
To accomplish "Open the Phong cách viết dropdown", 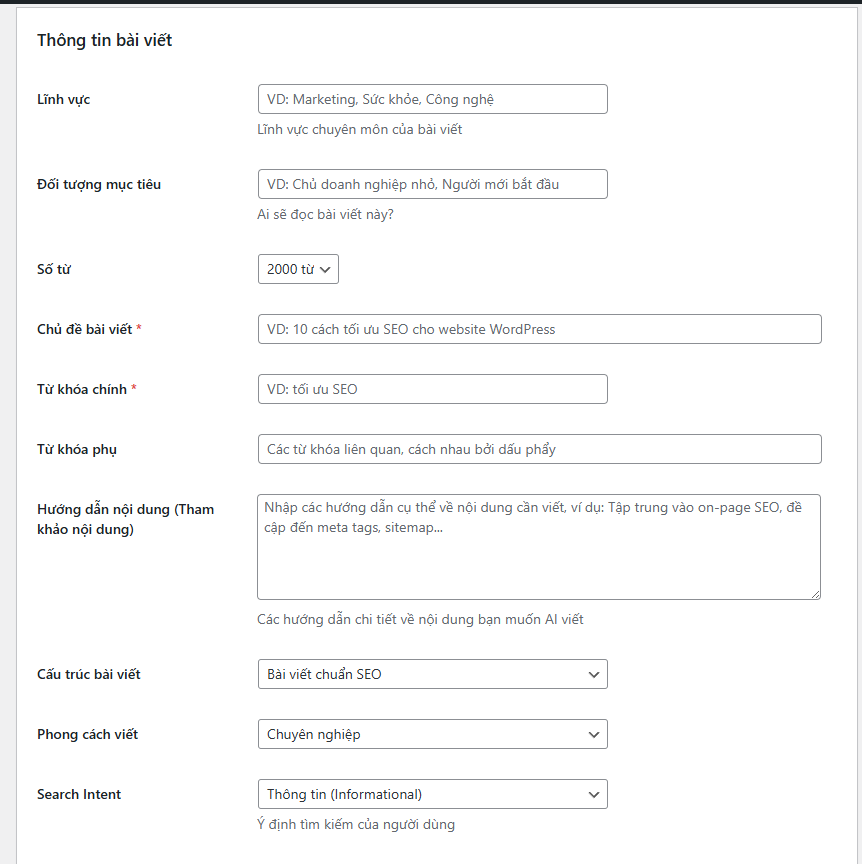I will (x=432, y=734).
